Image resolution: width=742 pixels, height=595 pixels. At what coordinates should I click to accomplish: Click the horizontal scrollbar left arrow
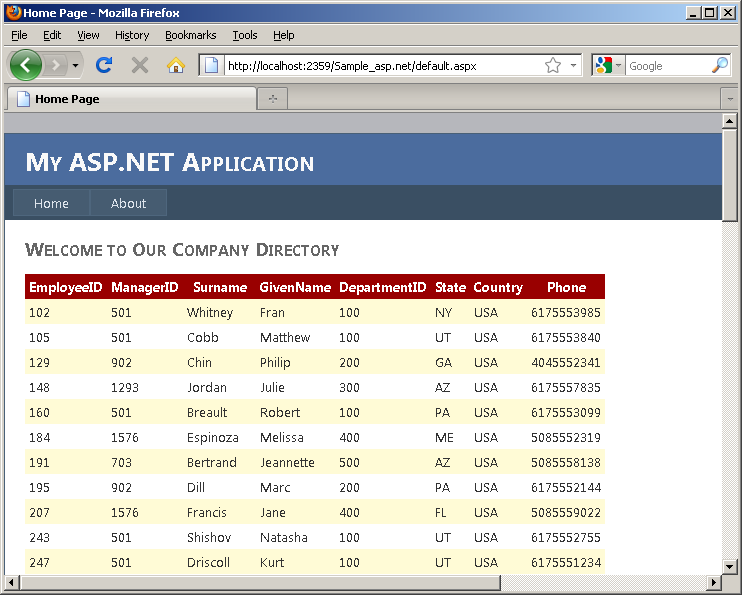(x=12, y=582)
